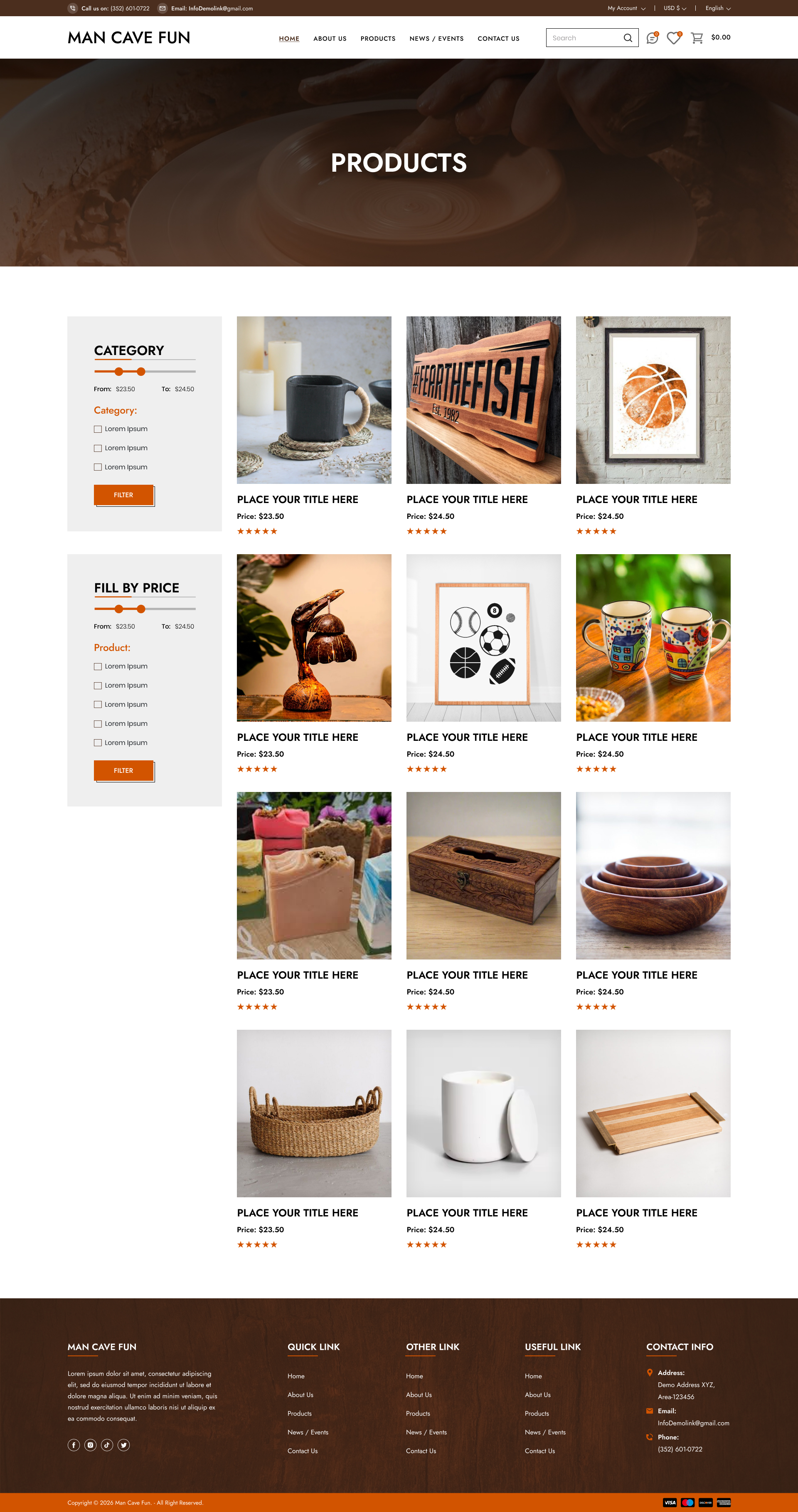The height and width of the screenshot is (1512, 798).
Task: Open the TikTok icon in footer
Action: [x=107, y=1445]
